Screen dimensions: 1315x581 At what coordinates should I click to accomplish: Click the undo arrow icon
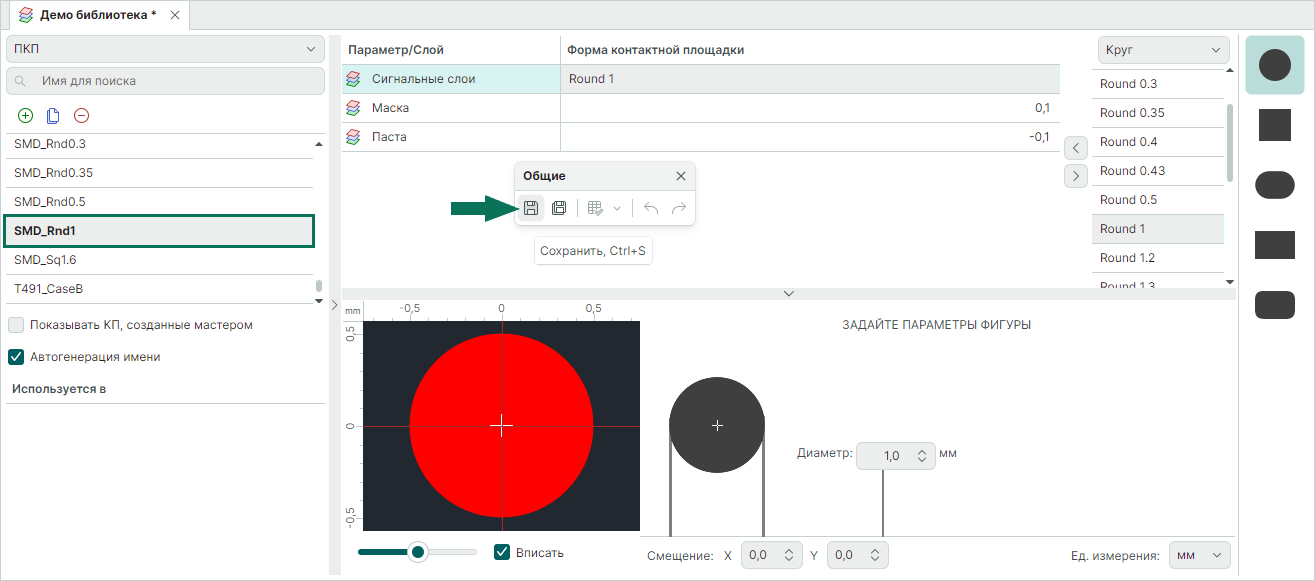[x=651, y=208]
